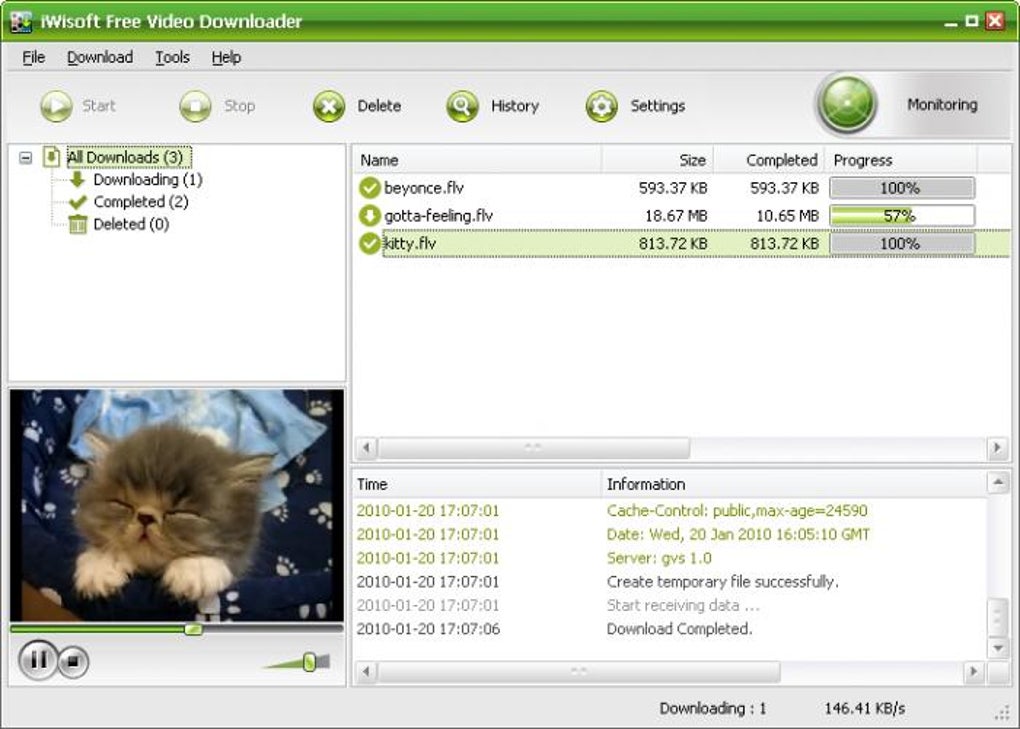Click the Progress column header
The height and width of the screenshot is (729, 1020).
click(901, 160)
